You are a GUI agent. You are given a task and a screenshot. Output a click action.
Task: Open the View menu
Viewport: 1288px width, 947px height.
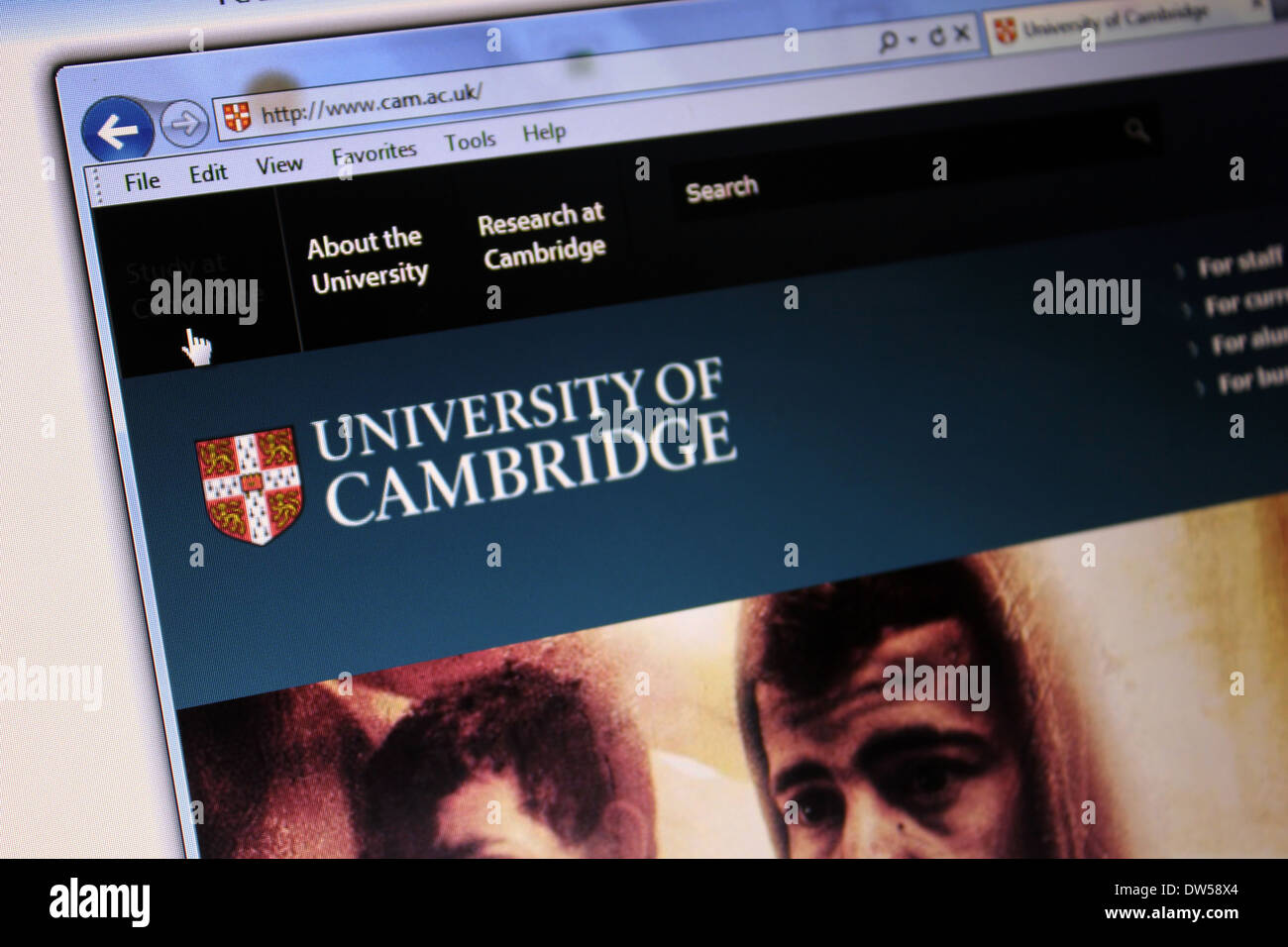[279, 164]
